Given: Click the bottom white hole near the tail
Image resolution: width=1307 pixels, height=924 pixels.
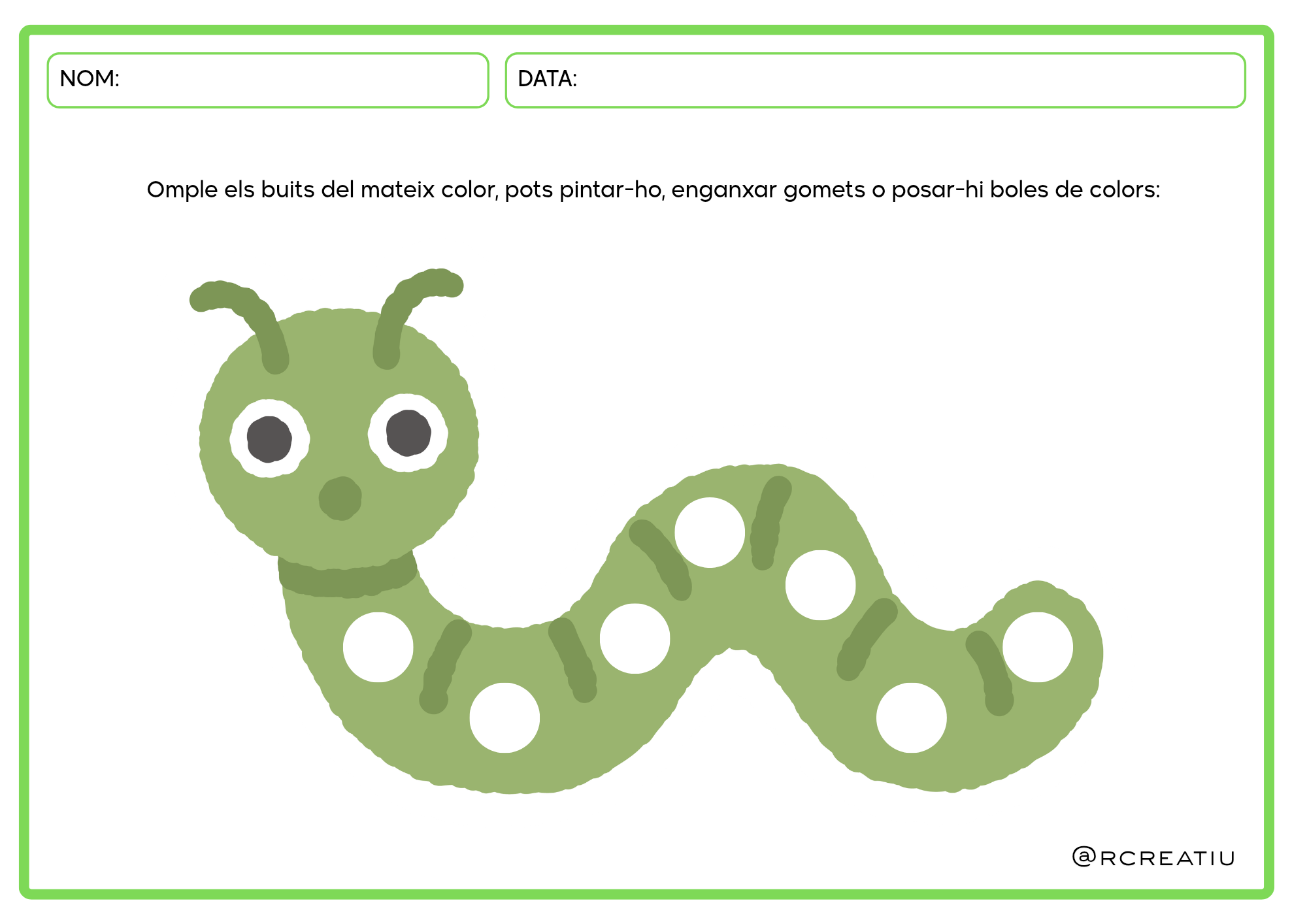Looking at the screenshot, I should point(912,718).
